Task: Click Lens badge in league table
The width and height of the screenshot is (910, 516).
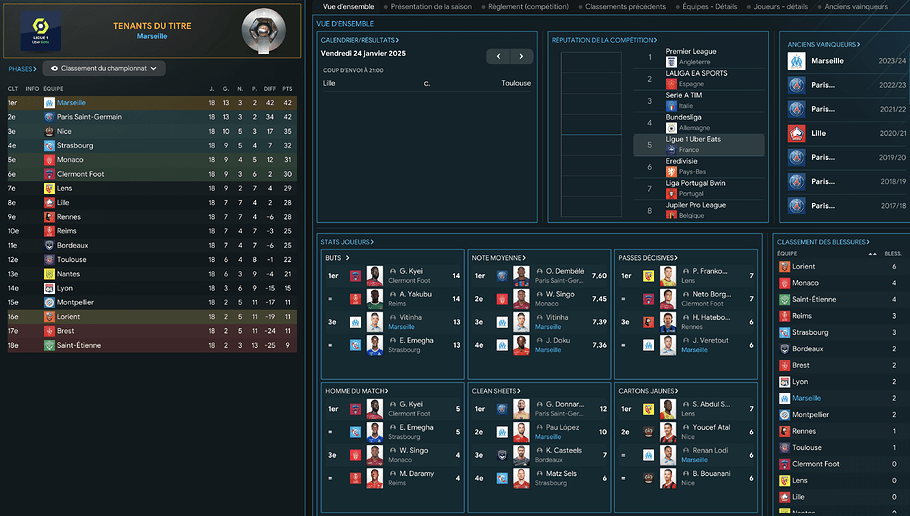Action: point(49,188)
